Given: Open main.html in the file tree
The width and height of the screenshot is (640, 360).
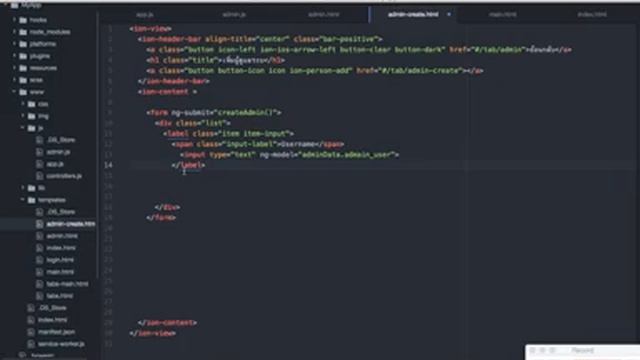Looking at the screenshot, I should [x=60, y=272].
